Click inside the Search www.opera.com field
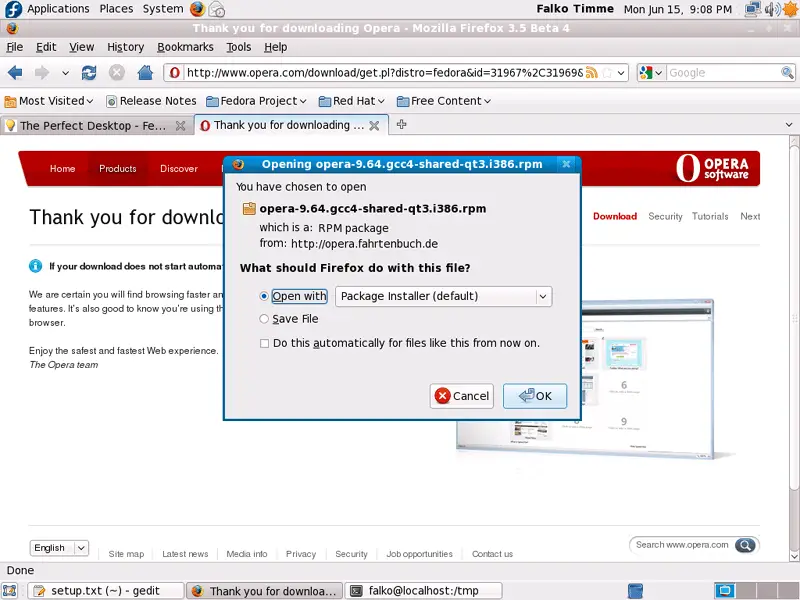The width and height of the screenshot is (800, 600). (x=682, y=545)
